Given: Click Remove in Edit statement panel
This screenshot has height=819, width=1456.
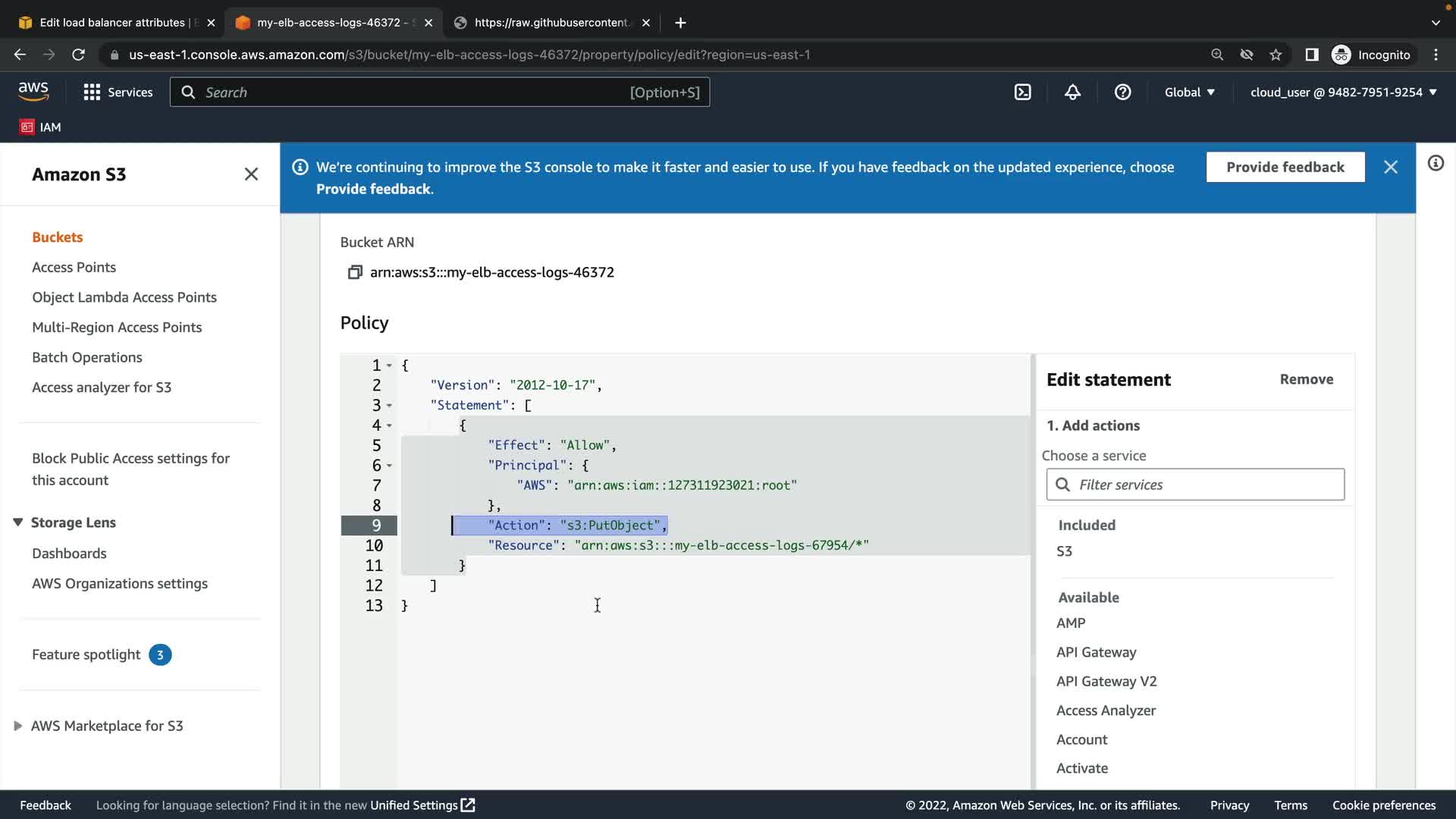Looking at the screenshot, I should [x=1306, y=379].
